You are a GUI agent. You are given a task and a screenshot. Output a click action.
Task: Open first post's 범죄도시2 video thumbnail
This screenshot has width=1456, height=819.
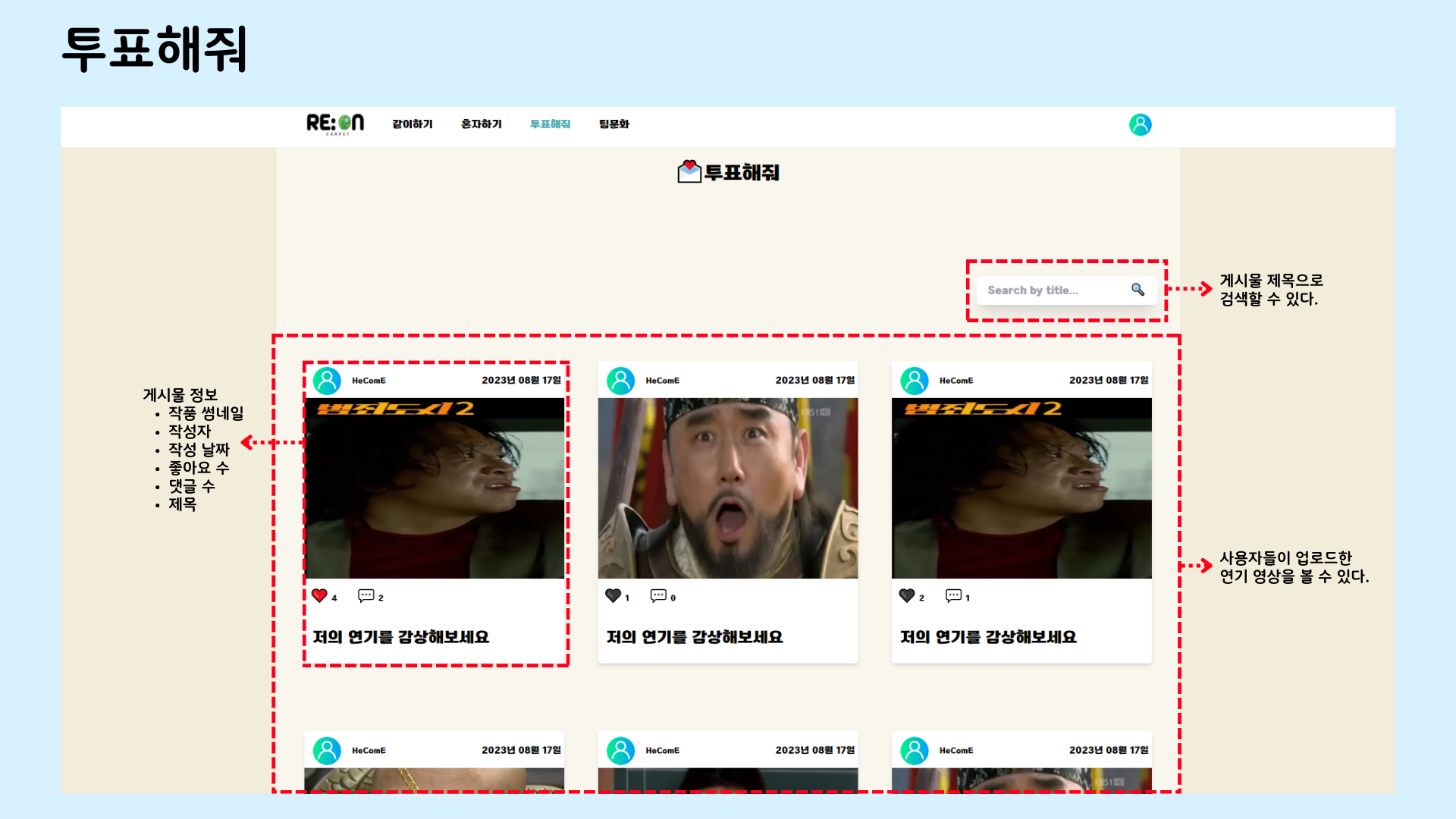click(x=435, y=488)
